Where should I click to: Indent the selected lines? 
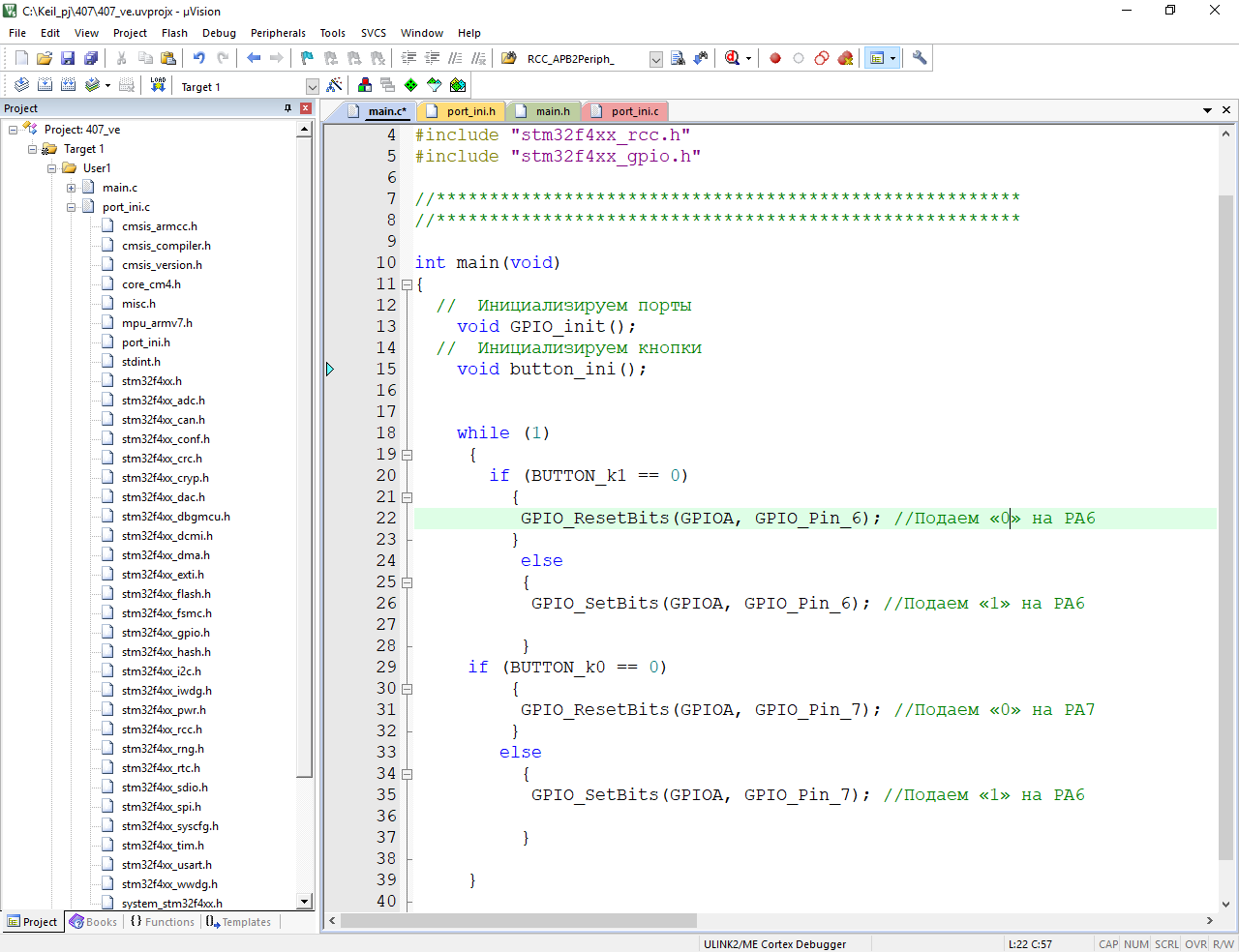click(x=408, y=58)
